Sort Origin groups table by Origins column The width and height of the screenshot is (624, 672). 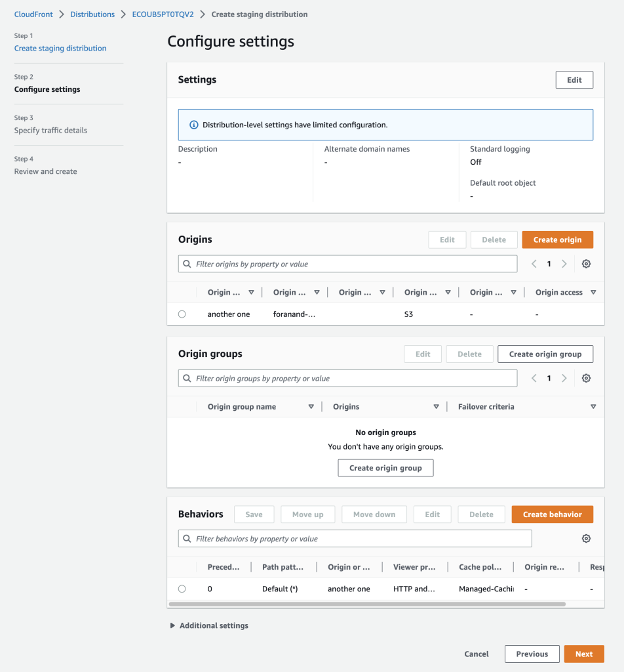(x=436, y=406)
